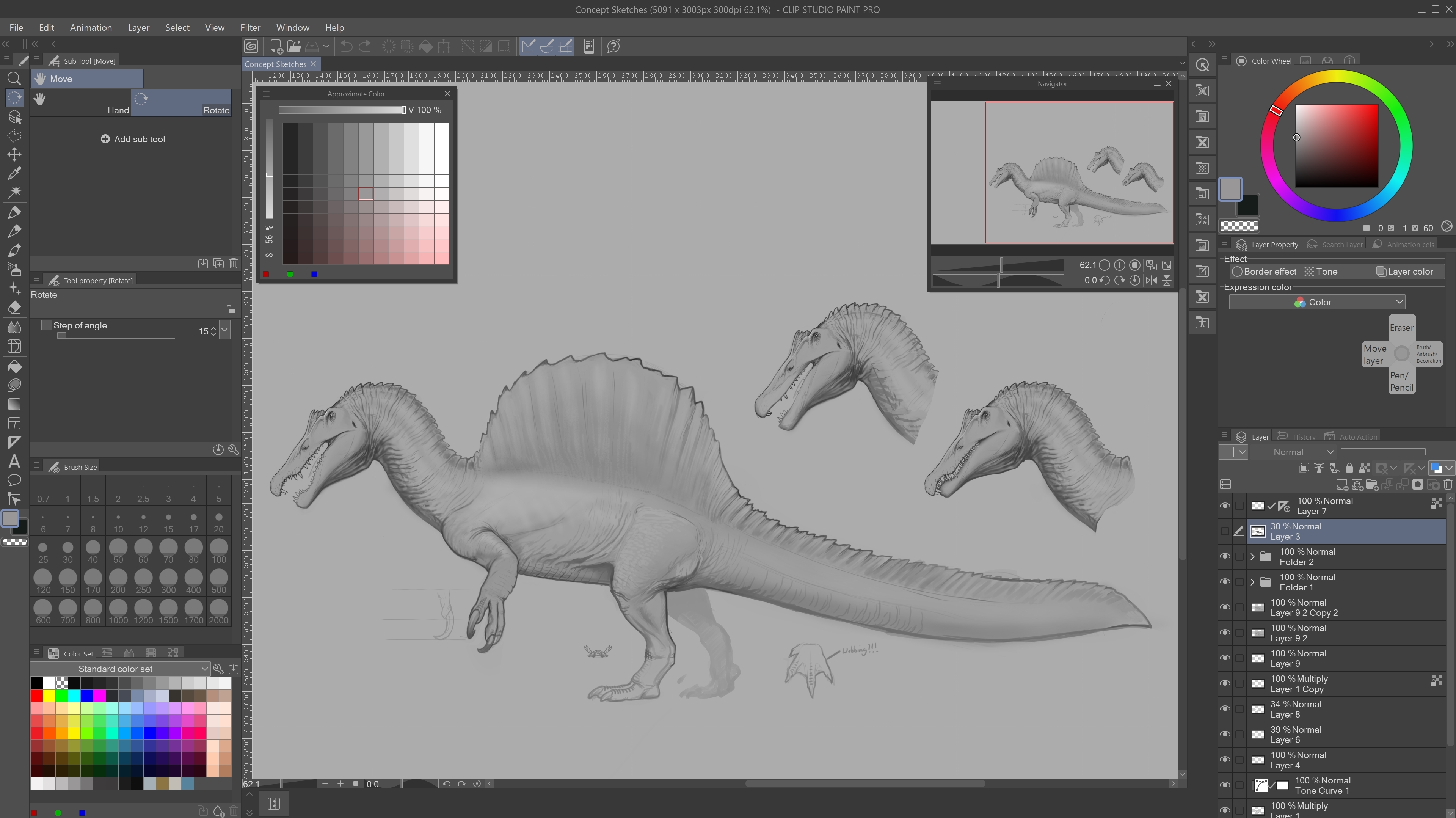Expand Folder 2 in layer list
The width and height of the screenshot is (1456, 818).
(x=1252, y=556)
